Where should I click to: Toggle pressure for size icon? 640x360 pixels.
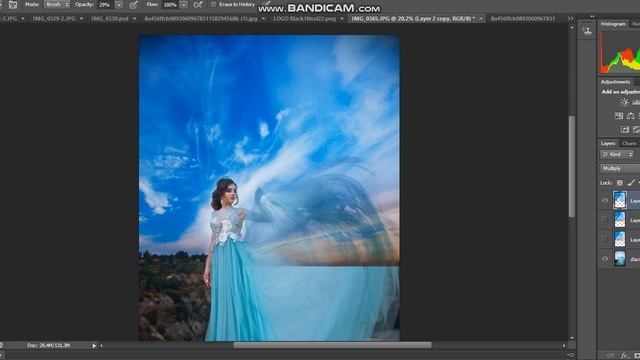(x=267, y=3)
